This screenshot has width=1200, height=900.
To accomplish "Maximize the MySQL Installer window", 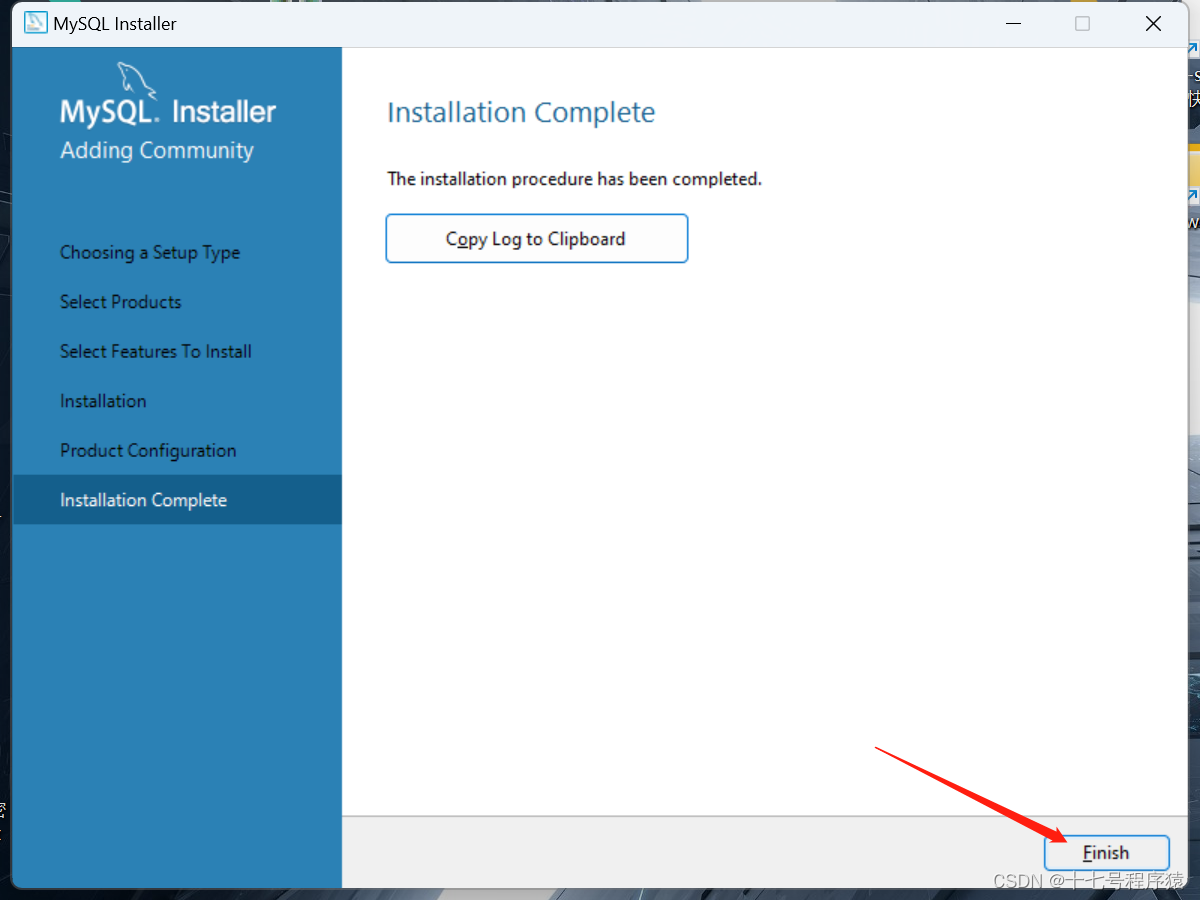I will pyautogui.click(x=1082, y=24).
